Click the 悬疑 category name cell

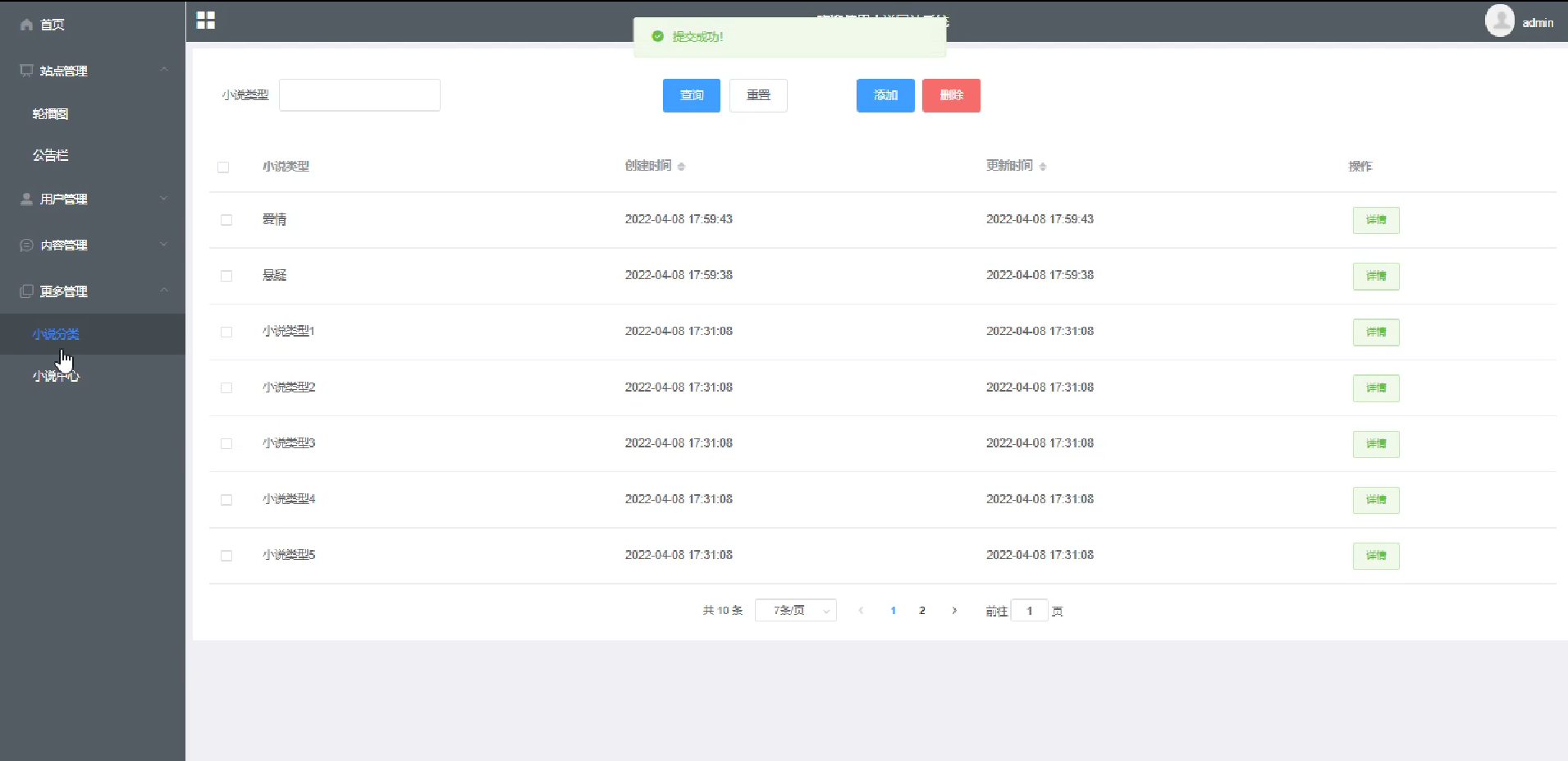pos(274,275)
